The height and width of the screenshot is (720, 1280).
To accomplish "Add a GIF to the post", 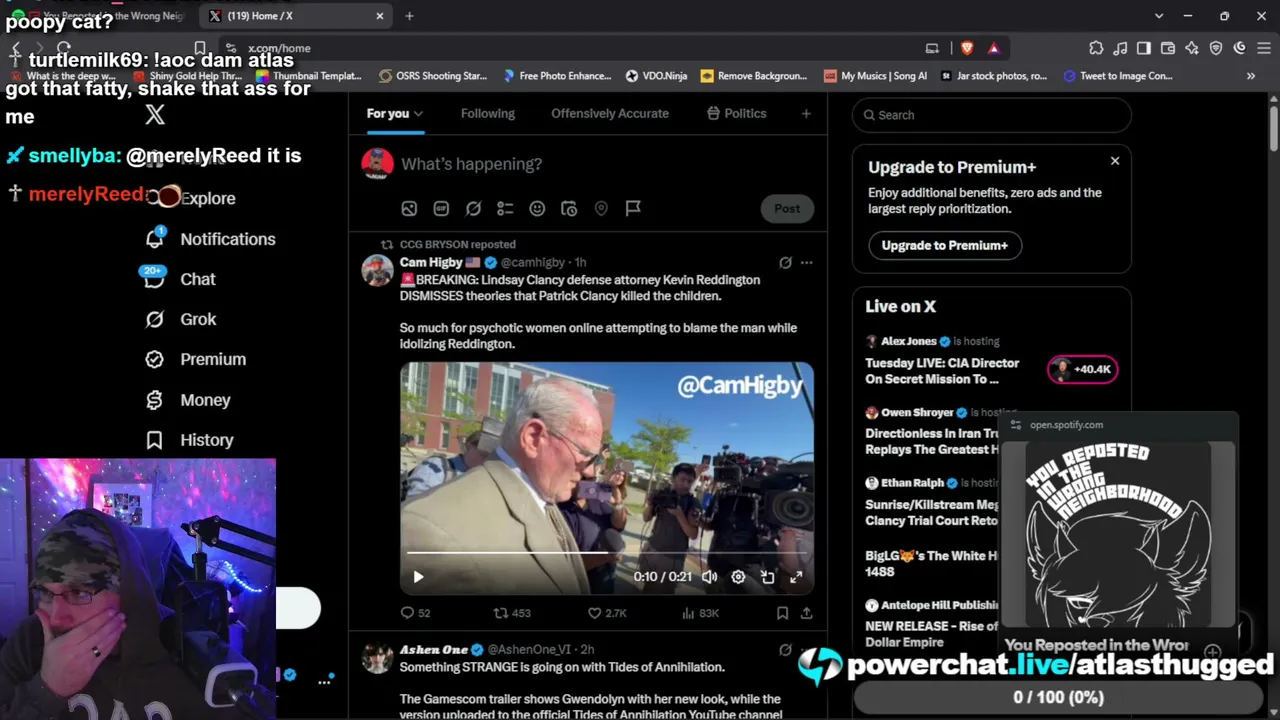I will tap(441, 208).
